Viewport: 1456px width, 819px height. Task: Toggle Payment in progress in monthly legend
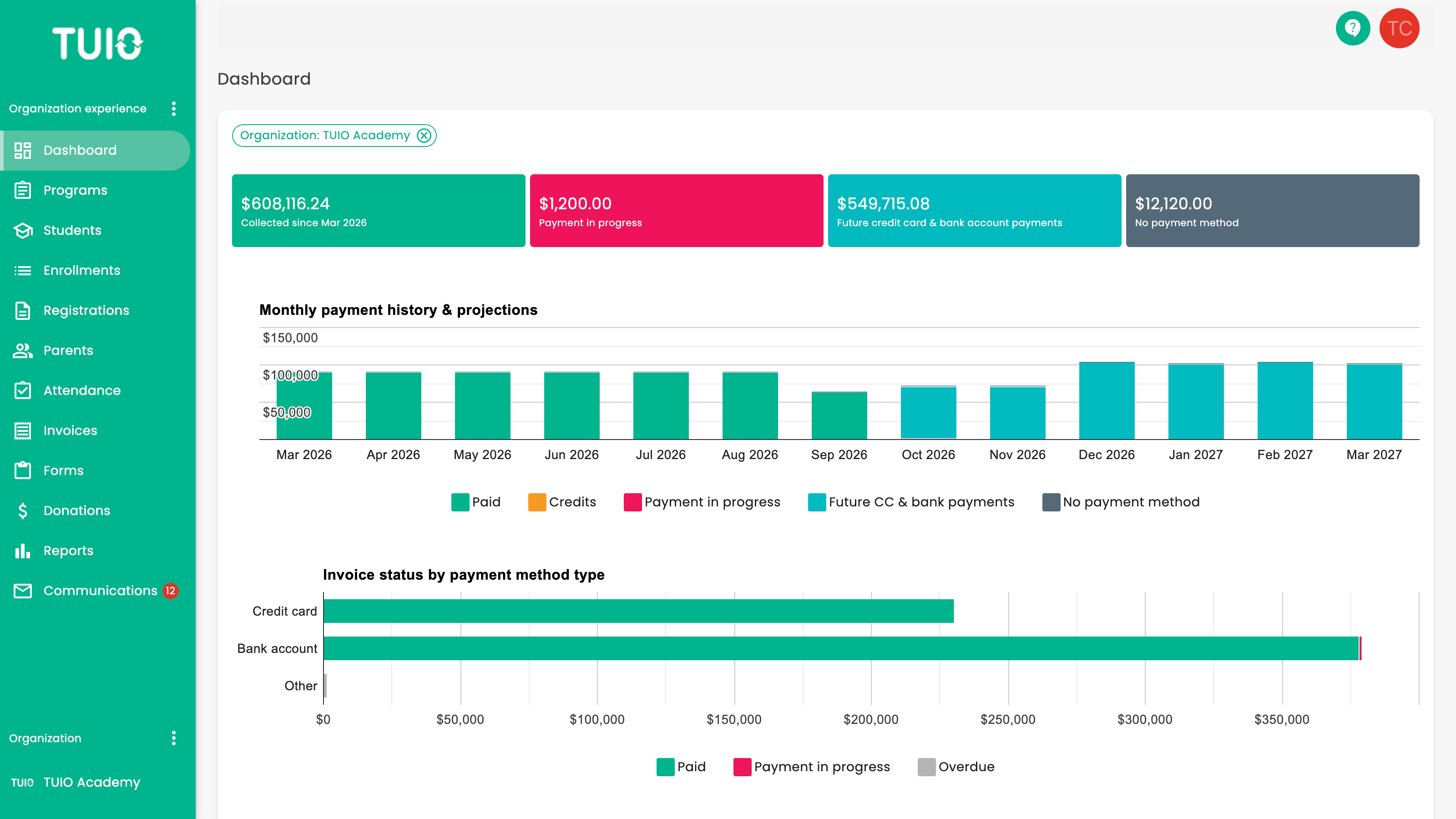click(x=702, y=502)
